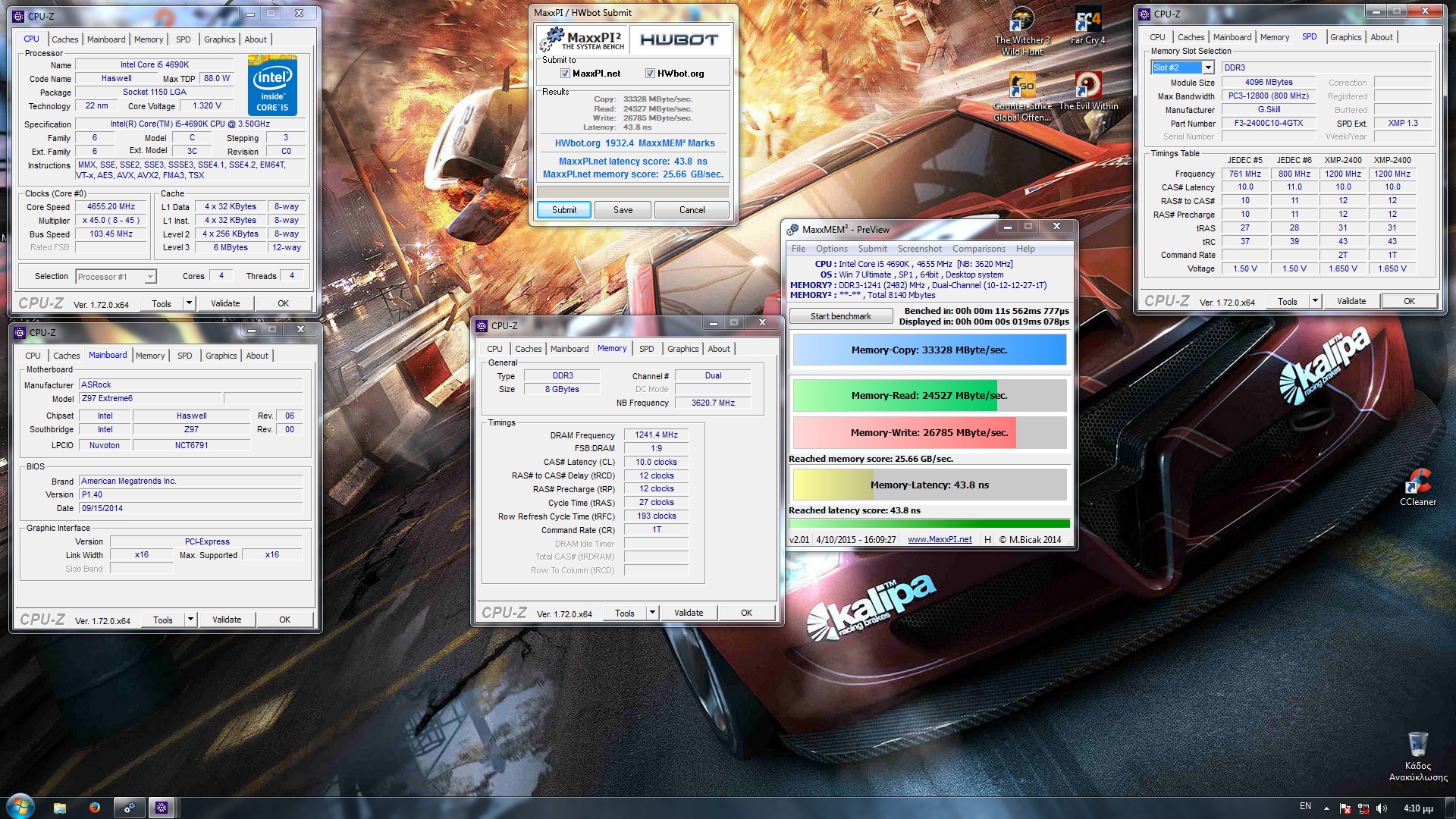Viewport: 1456px width, 819px height.
Task: Open the Slot #2 memory slot dropdown
Action: (x=1208, y=68)
